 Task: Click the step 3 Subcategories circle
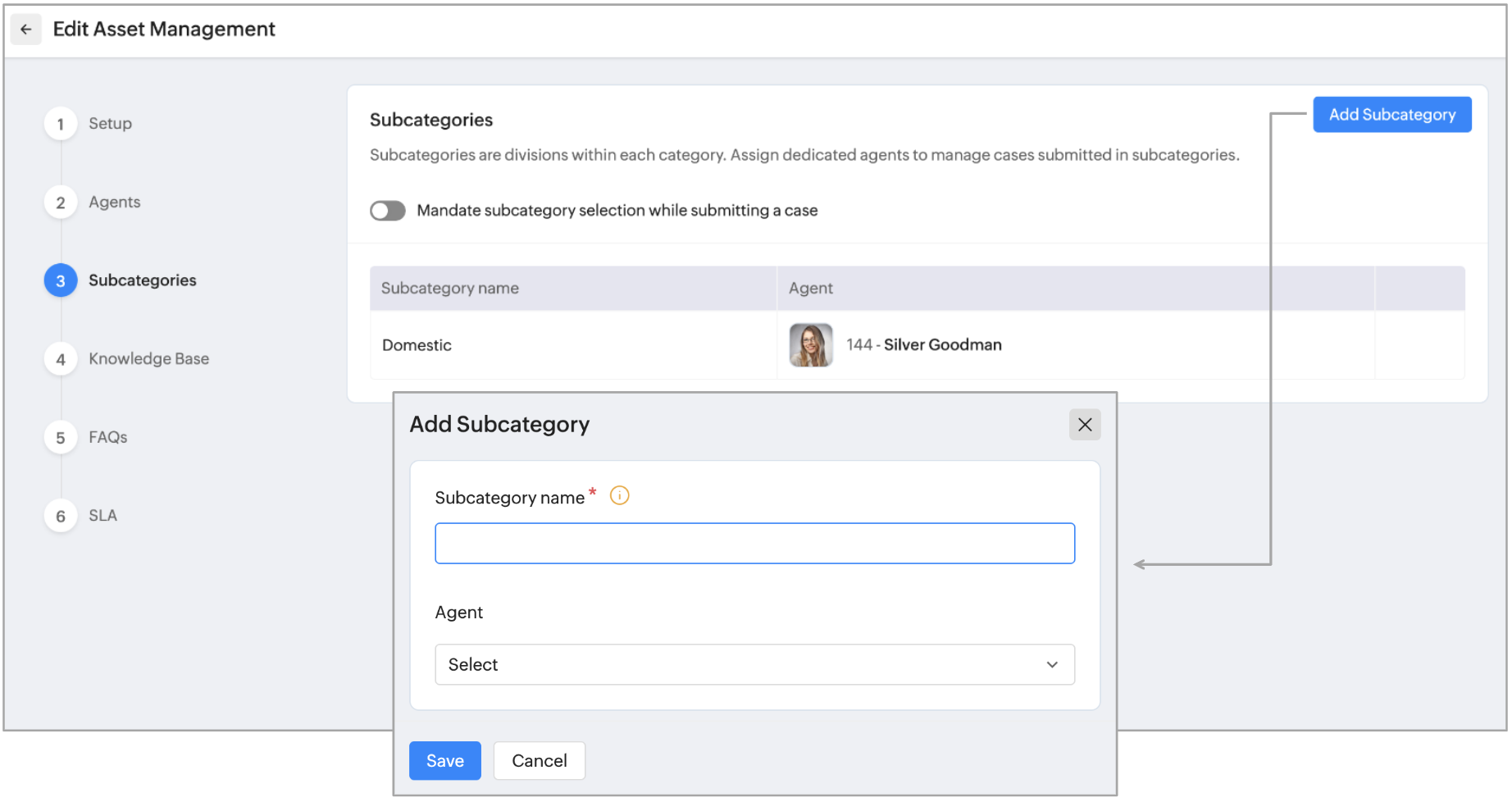(x=61, y=280)
